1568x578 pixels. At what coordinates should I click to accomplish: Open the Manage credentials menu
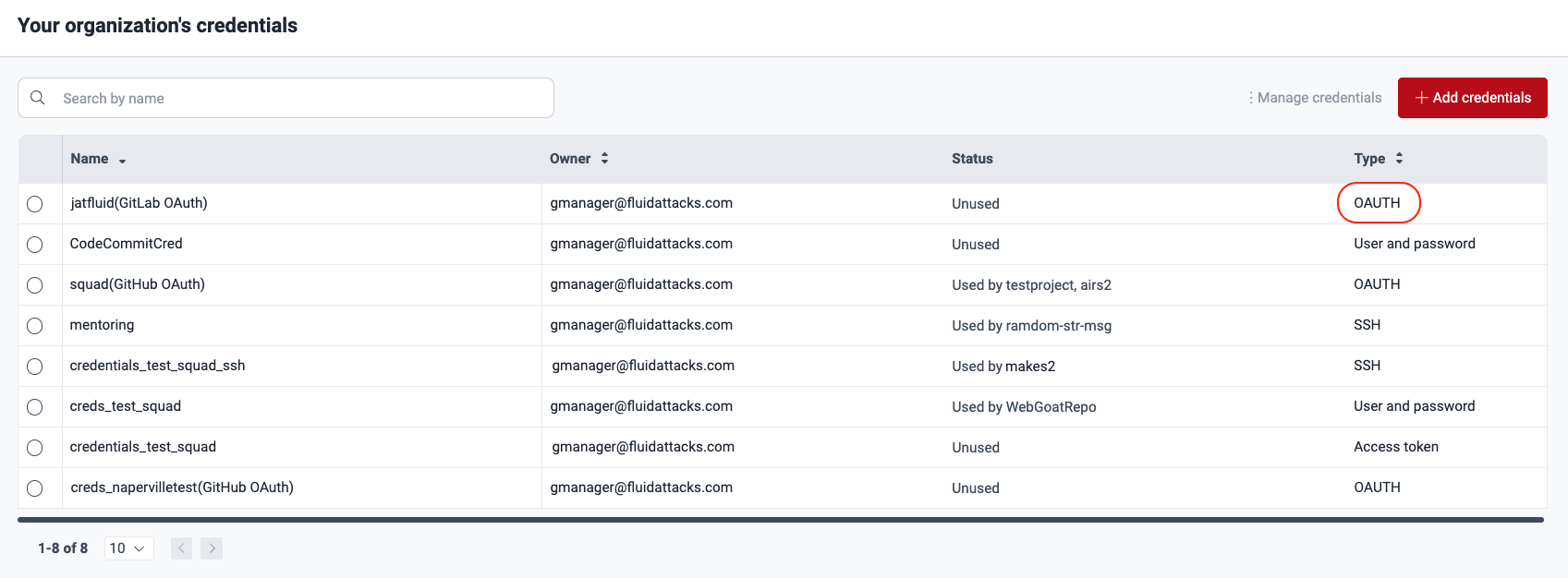tap(1315, 98)
